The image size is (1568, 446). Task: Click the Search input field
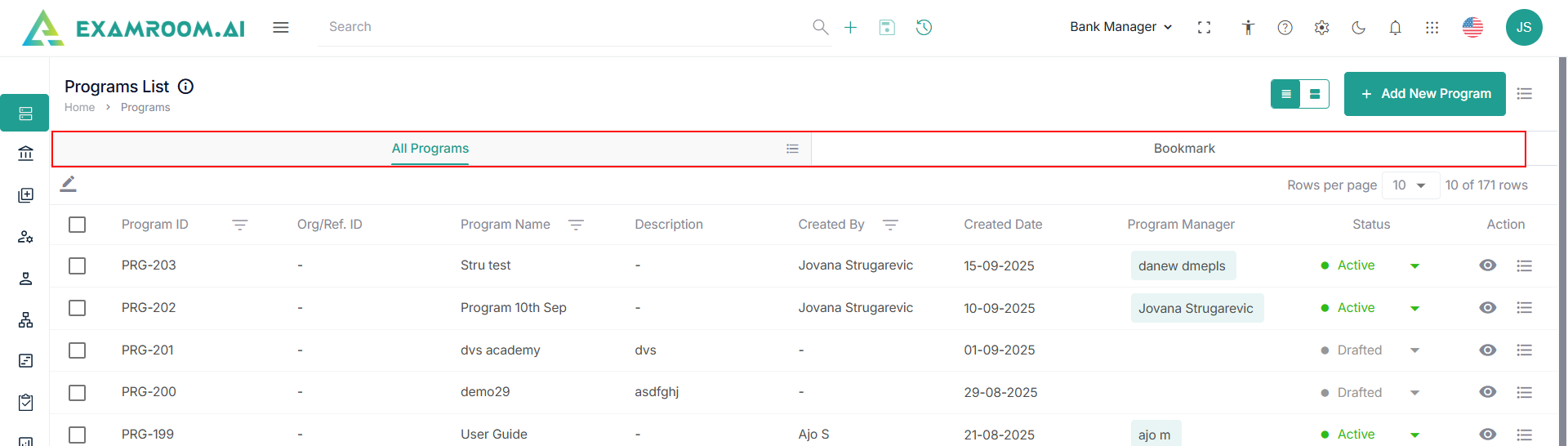[x=563, y=27]
